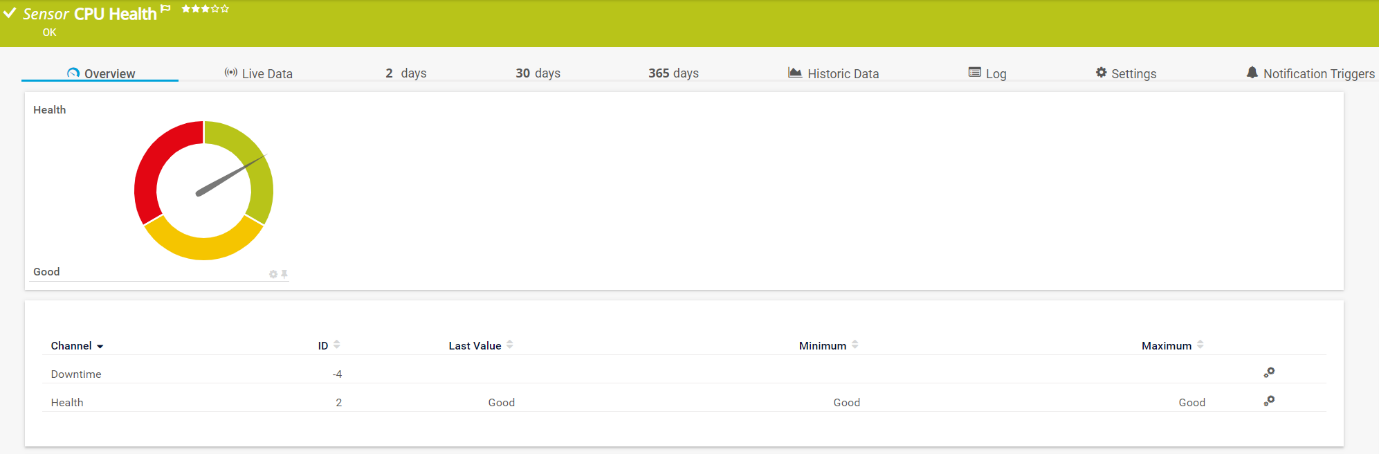Open the Historic Data tab
The image size is (1379, 454).
833,74
